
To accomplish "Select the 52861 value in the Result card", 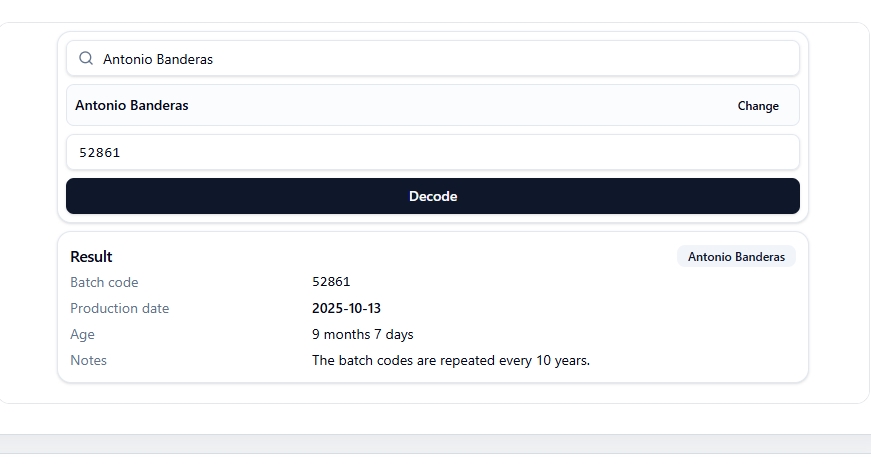I will [331, 282].
